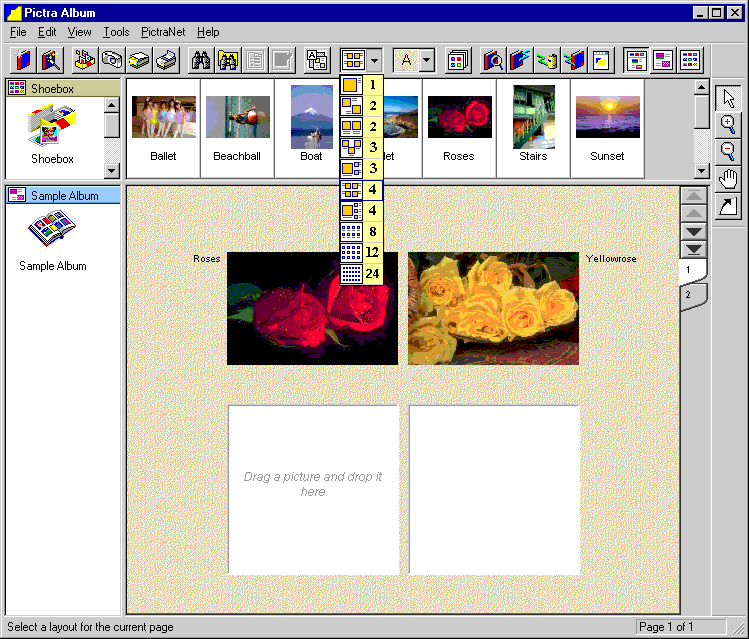749x639 pixels.
Task: Select the arrow pointer tool
Action: point(728,98)
